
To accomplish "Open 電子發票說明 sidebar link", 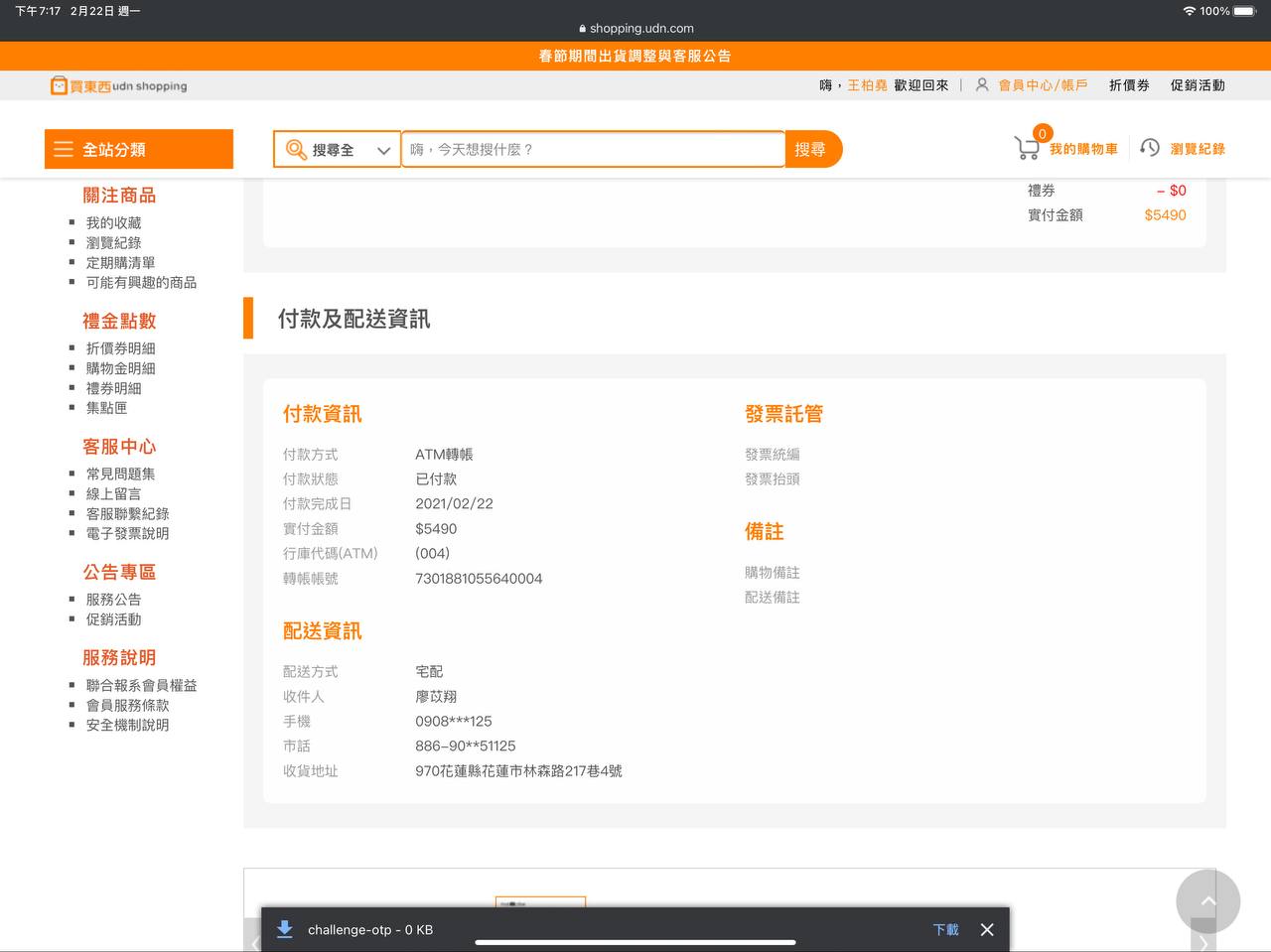I will 127,533.
